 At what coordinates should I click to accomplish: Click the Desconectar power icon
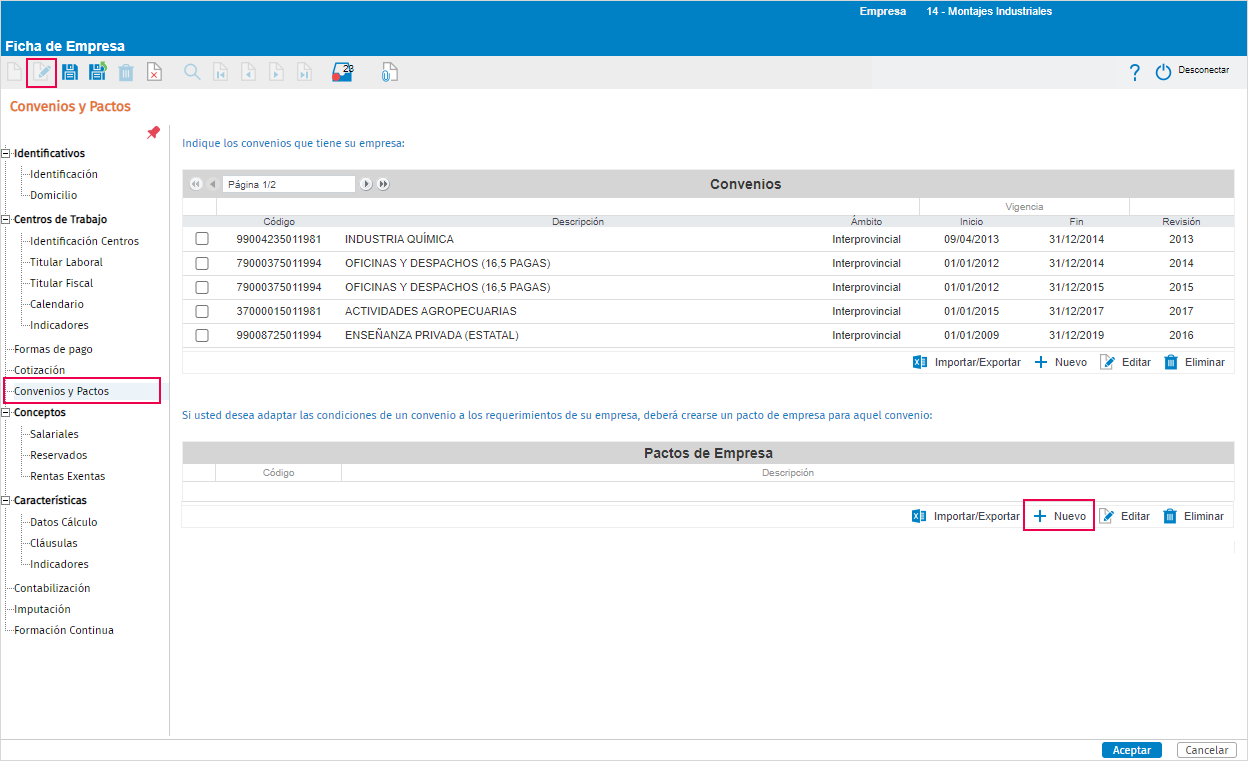tap(1163, 72)
